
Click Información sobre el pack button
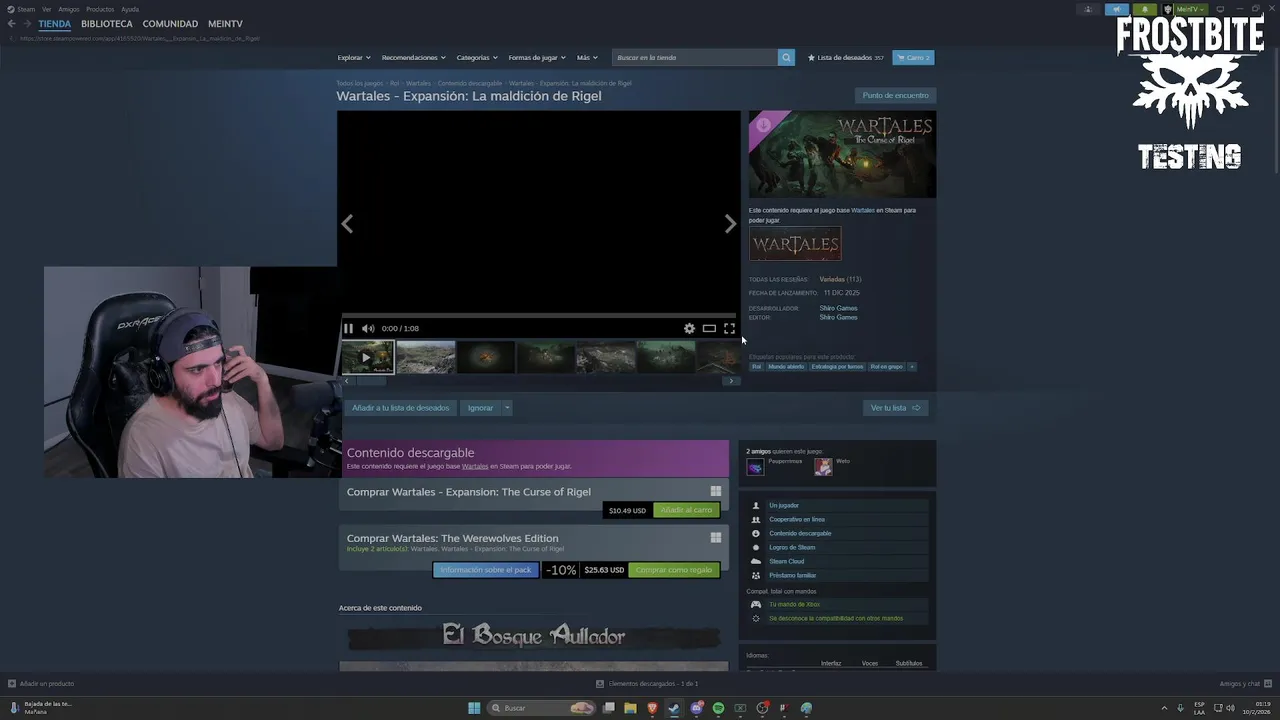pyautogui.click(x=486, y=570)
